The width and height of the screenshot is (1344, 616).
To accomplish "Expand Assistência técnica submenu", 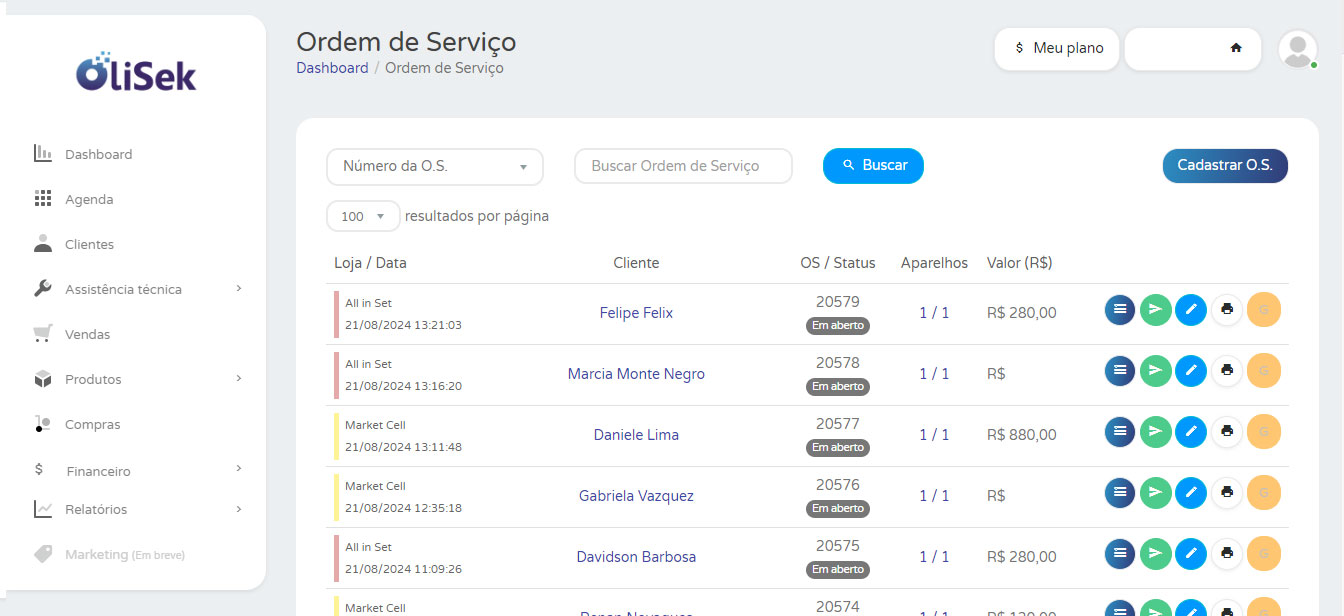I will pyautogui.click(x=239, y=289).
